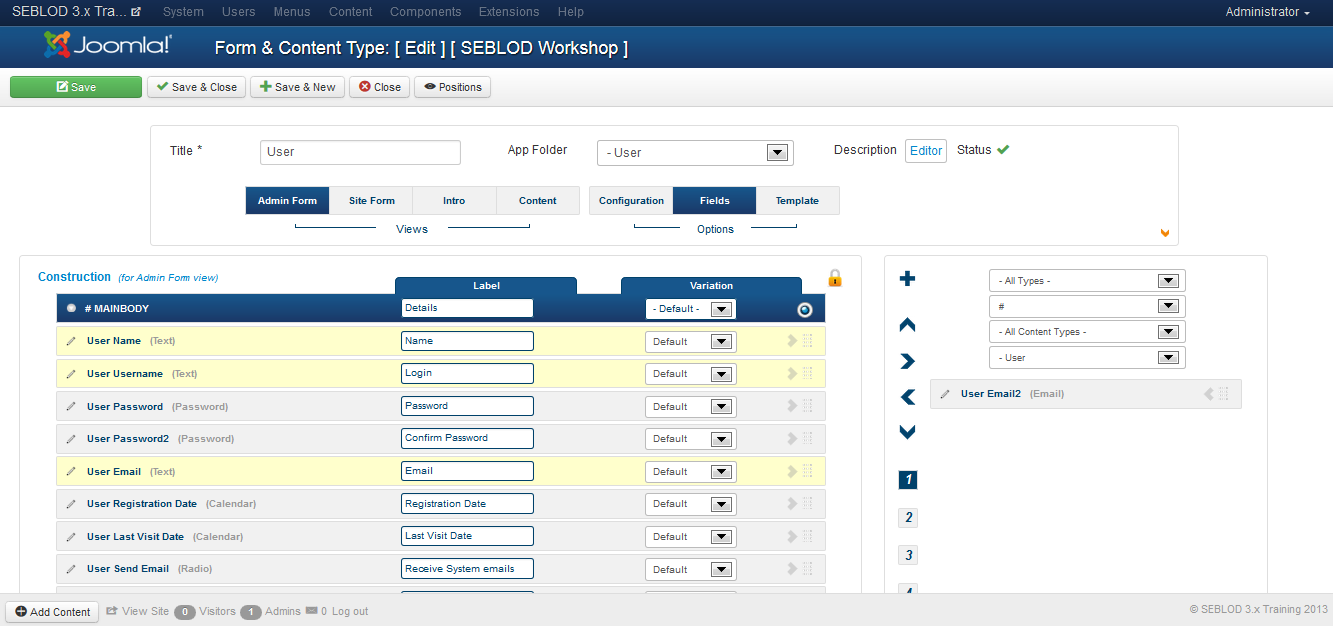This screenshot has width=1333, height=626.
Task: Select page 3 in the pagination column
Action: click(907, 554)
